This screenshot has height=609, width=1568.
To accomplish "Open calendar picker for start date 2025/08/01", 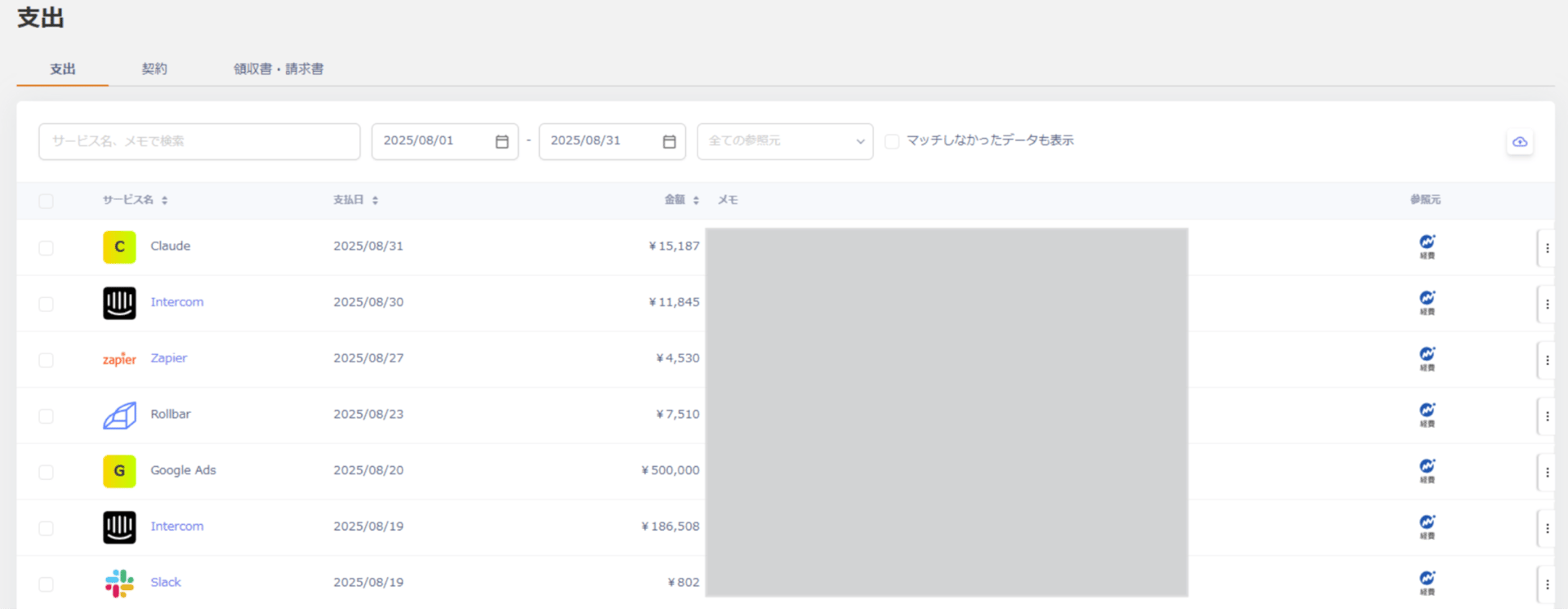I will 501,142.
